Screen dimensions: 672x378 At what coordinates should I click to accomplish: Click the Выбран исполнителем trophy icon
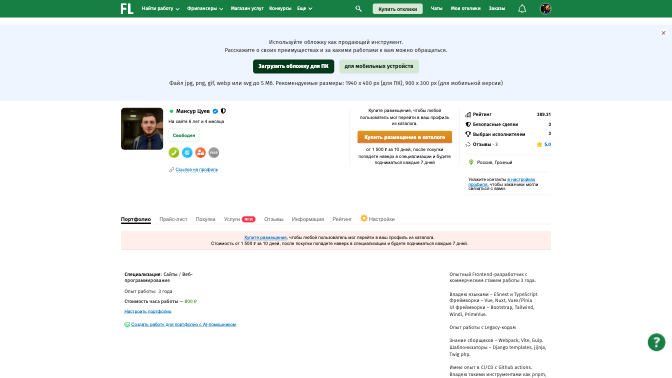click(x=468, y=134)
